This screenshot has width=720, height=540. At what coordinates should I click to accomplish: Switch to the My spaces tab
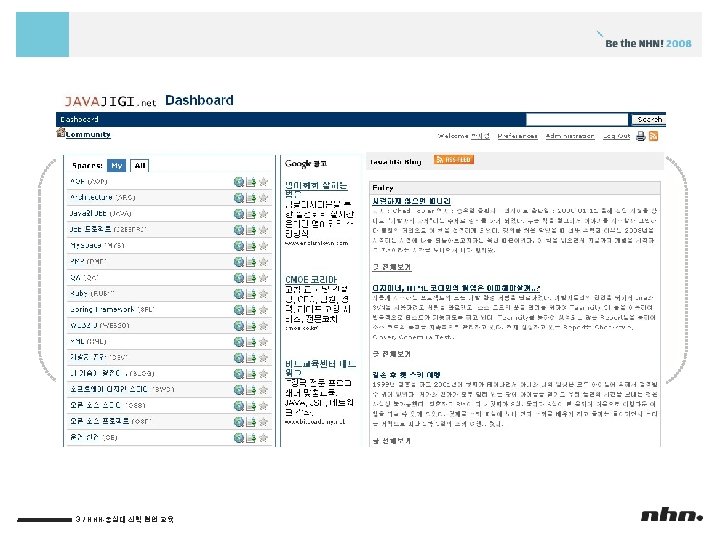tap(117, 165)
